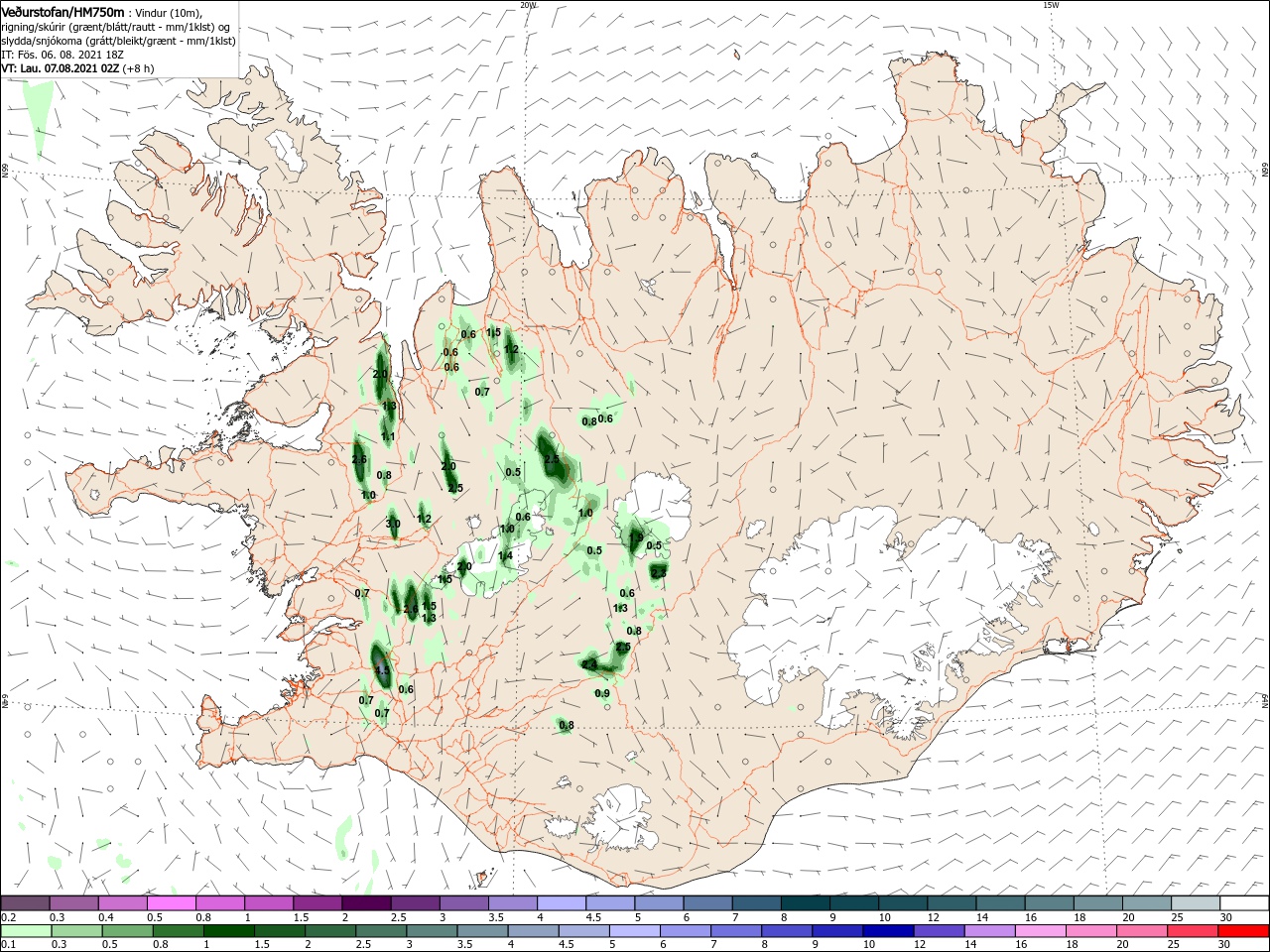Click the Veðurstofan/HM750m map title
Image resolution: width=1270 pixels, height=952 pixels.
(x=63, y=11)
